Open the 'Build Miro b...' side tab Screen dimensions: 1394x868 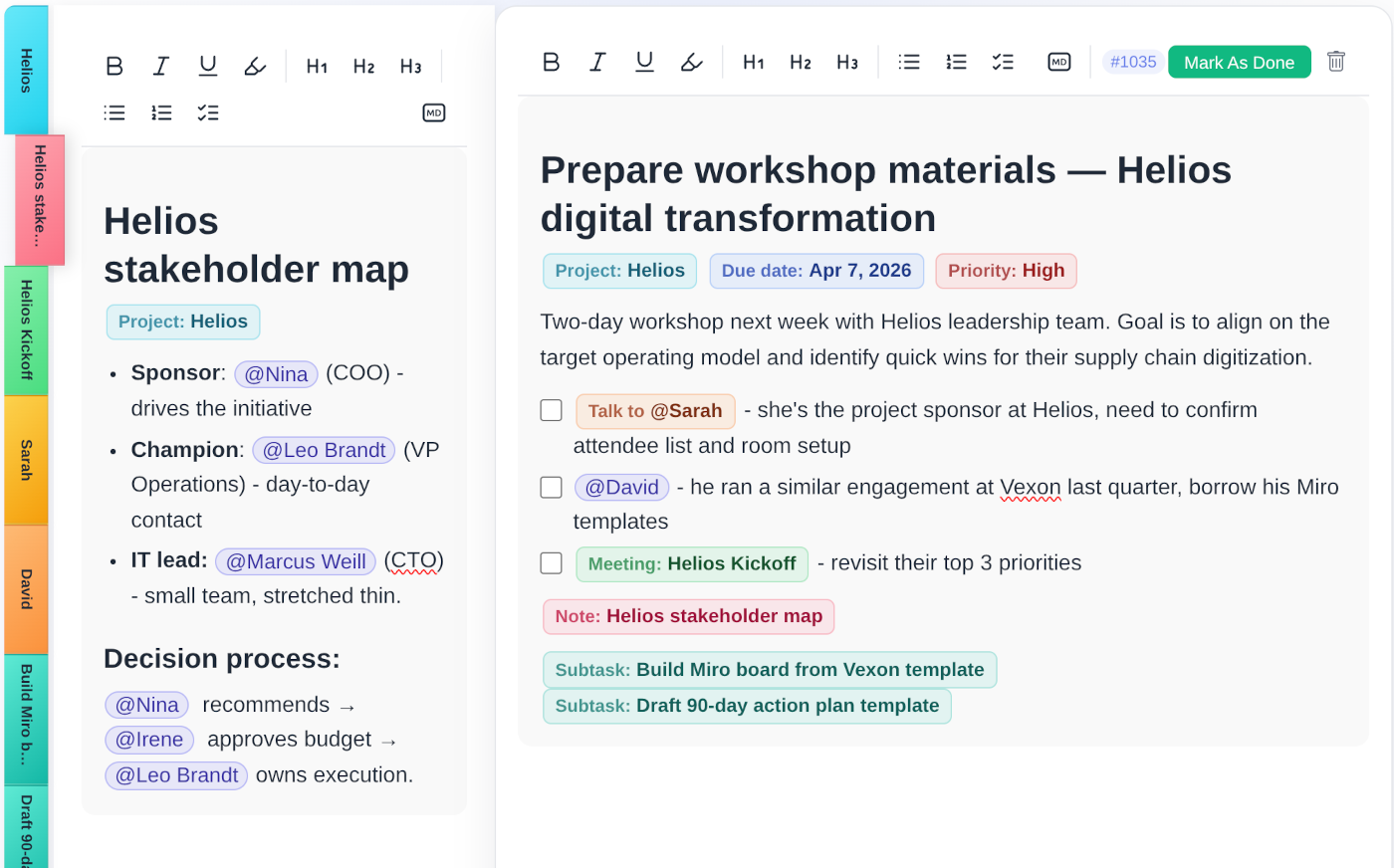pos(26,720)
